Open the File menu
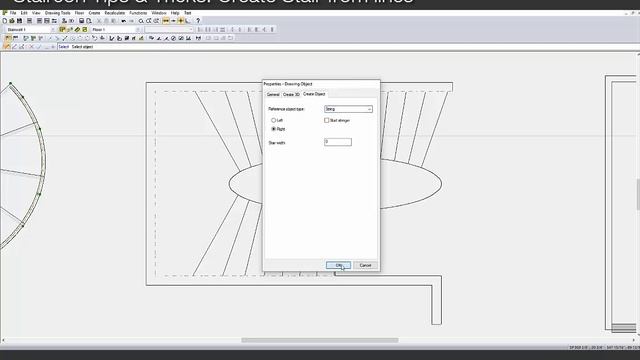 click(x=13, y=13)
